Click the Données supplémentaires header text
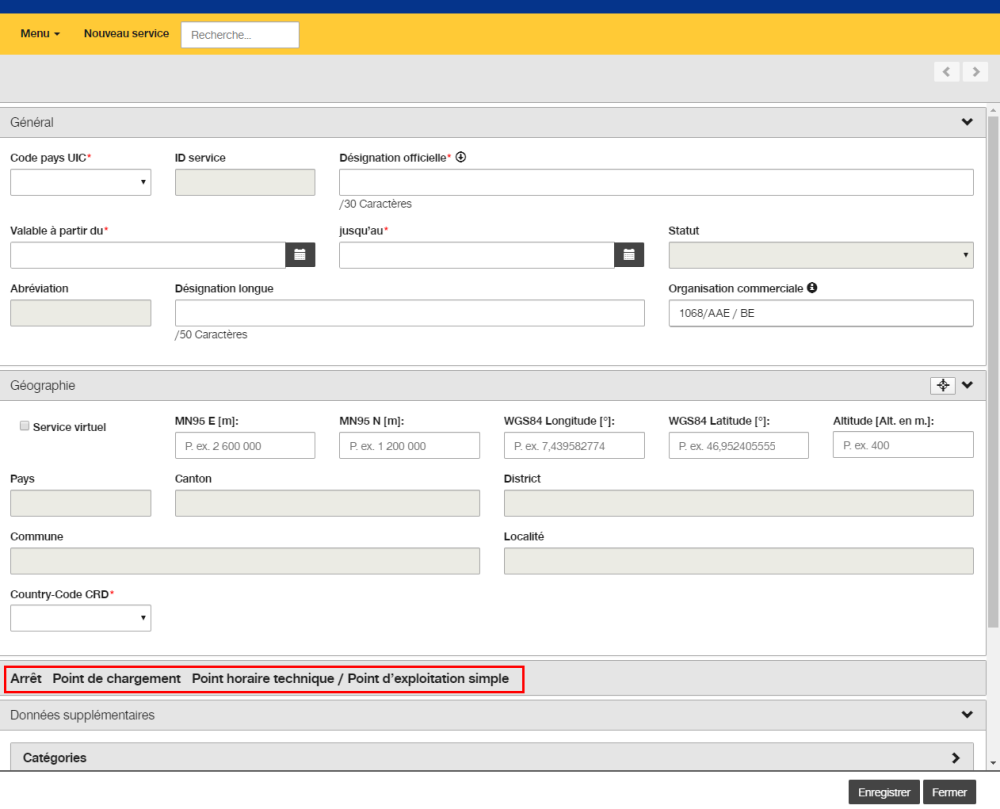The height and width of the screenshot is (809, 1000). pos(82,715)
